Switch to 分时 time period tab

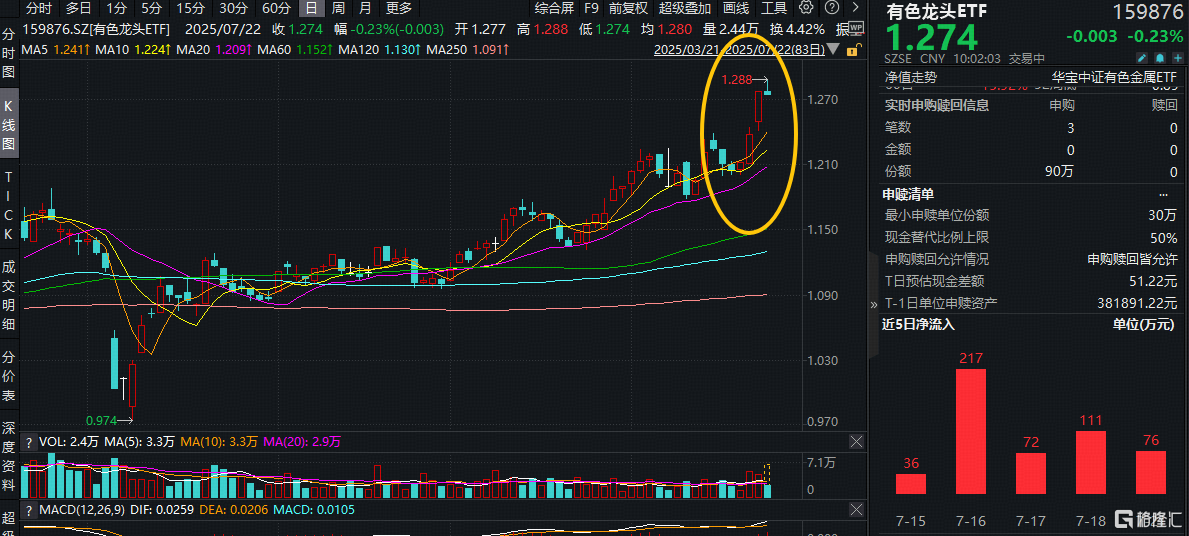(x=39, y=8)
